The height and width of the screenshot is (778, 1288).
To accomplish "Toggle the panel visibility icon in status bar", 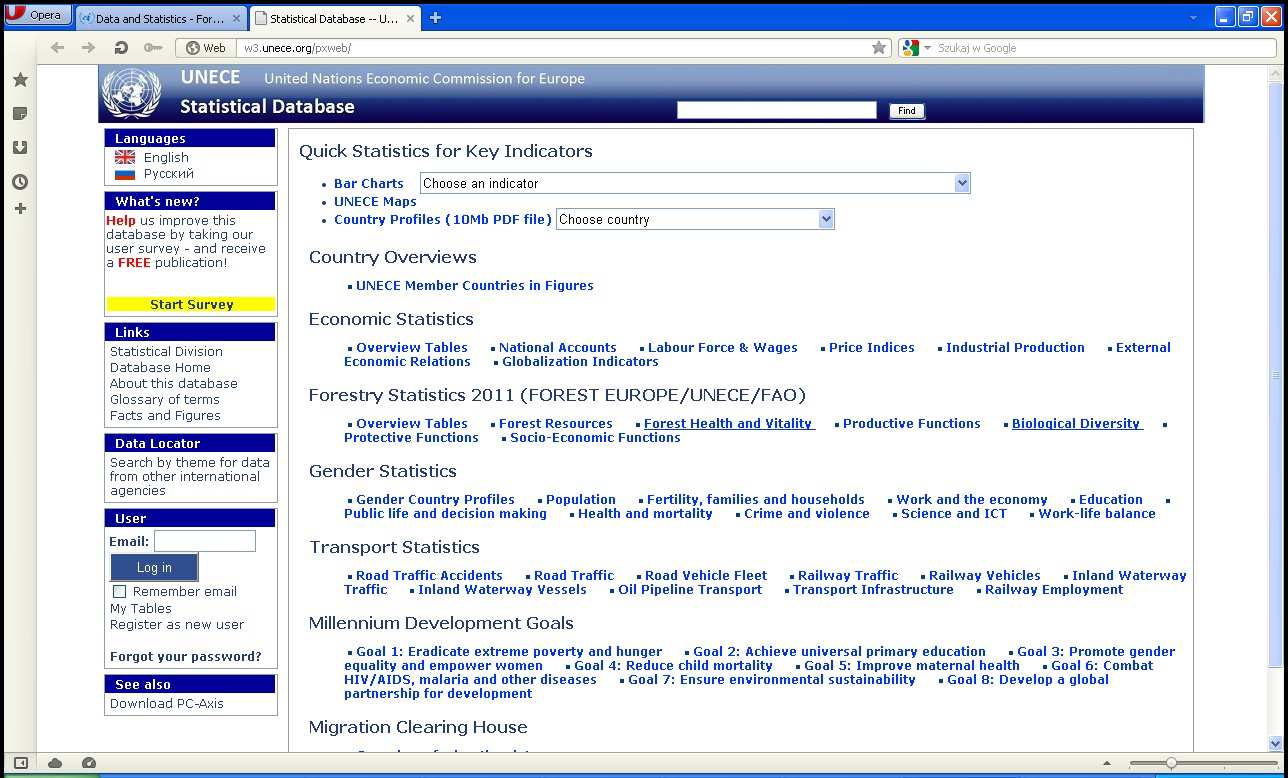I will [20, 763].
